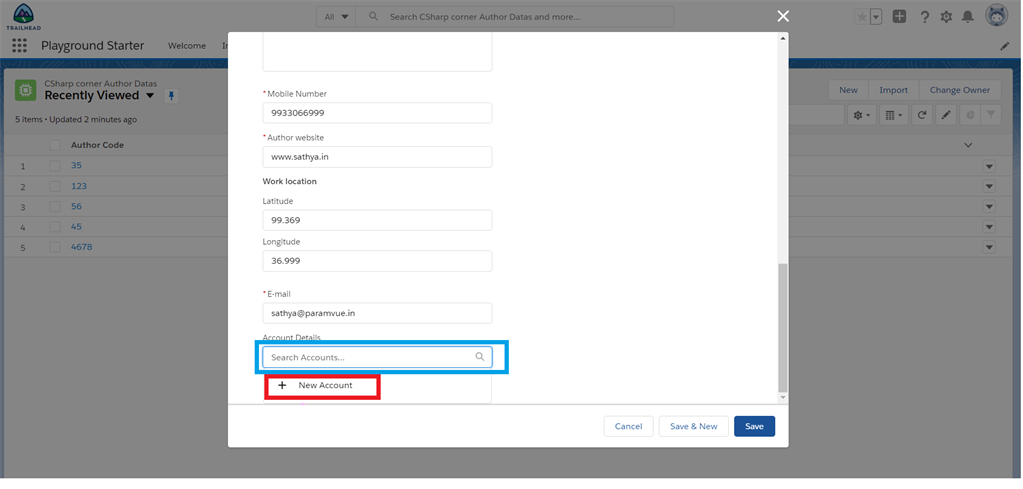
Task: Open the App Launcher grid icon
Action: coord(20,45)
